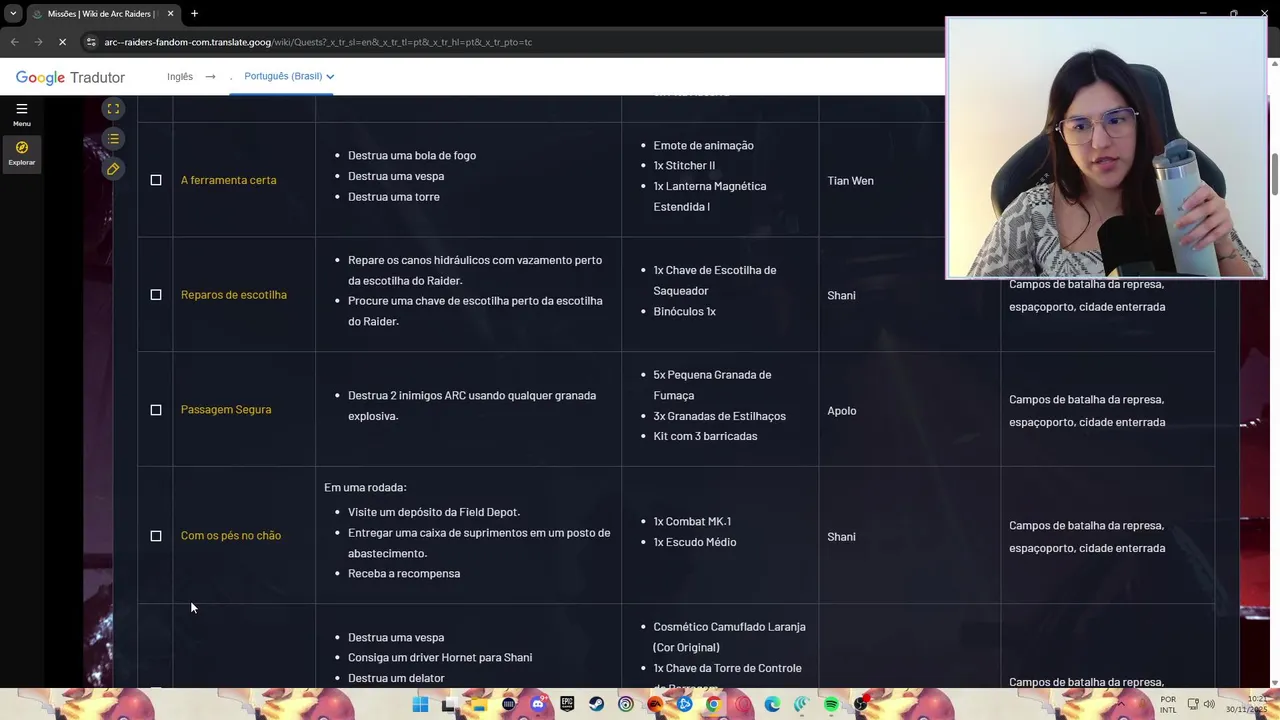Click the fullscreen expand icon

pos(113,109)
